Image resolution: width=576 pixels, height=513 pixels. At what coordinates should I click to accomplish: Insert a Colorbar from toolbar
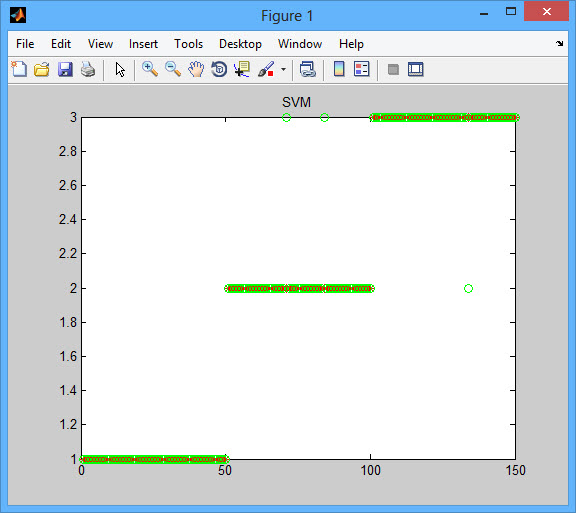[x=339, y=69]
